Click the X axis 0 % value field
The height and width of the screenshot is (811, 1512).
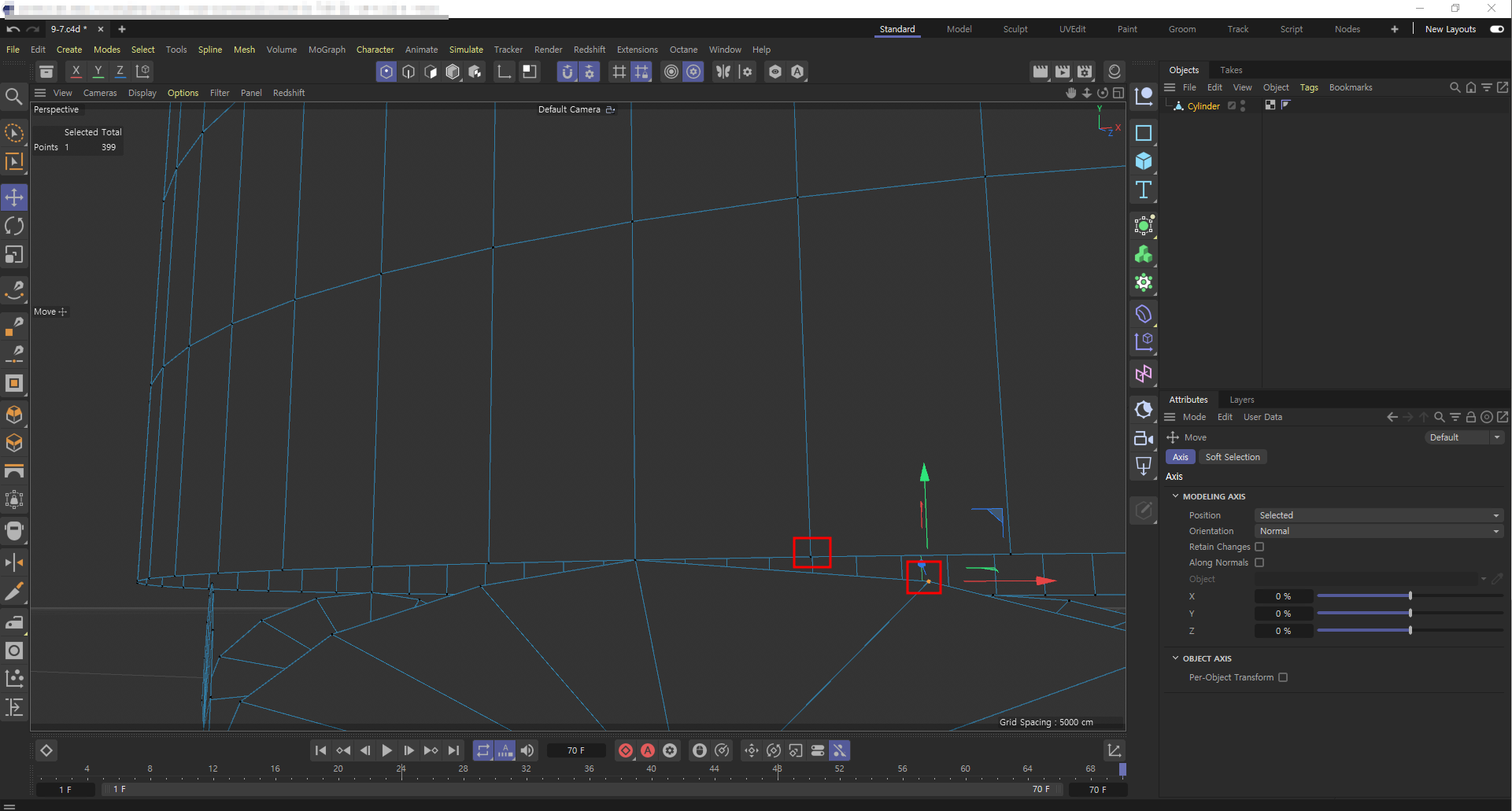tap(1283, 597)
